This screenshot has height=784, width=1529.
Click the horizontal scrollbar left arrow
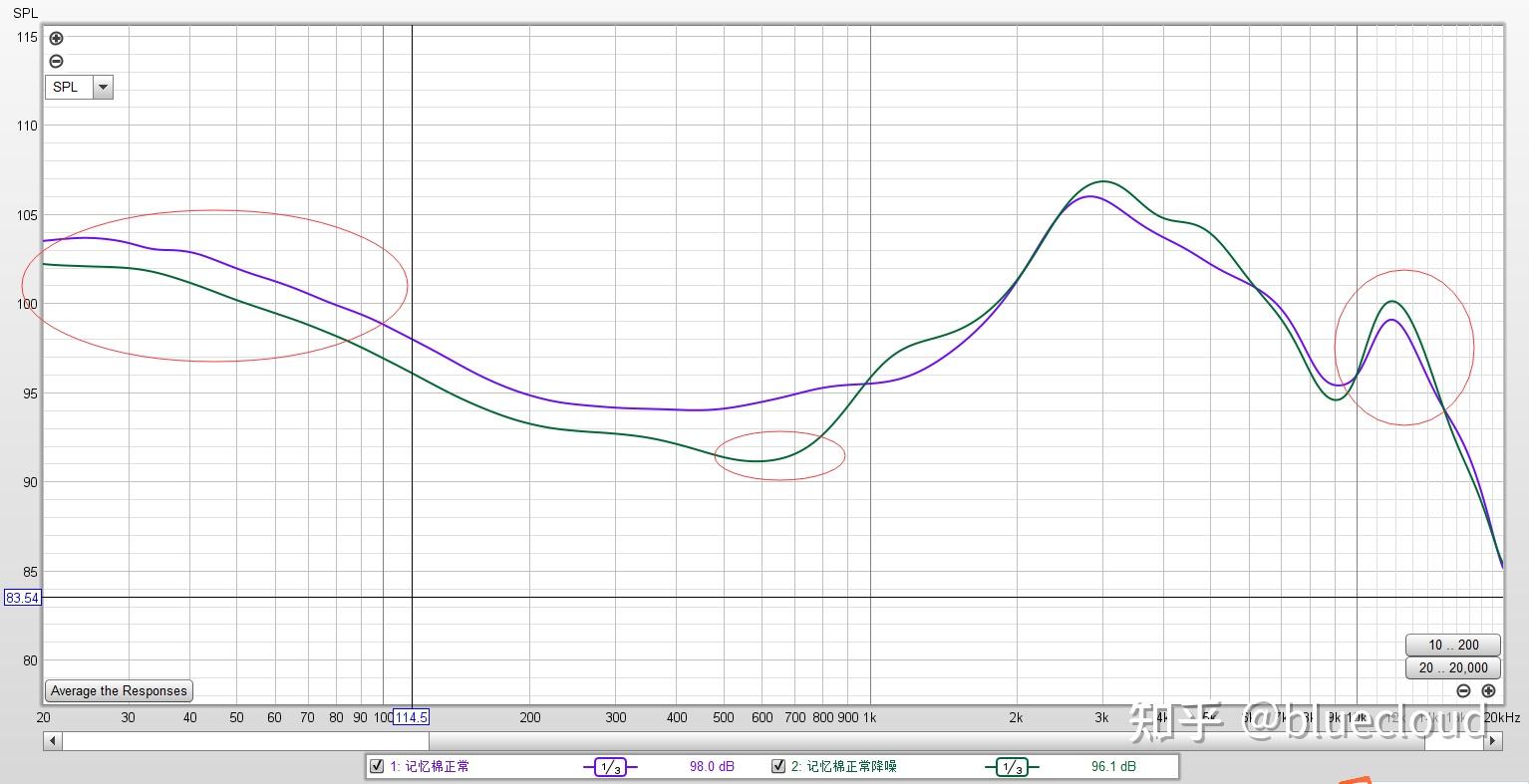coord(53,740)
